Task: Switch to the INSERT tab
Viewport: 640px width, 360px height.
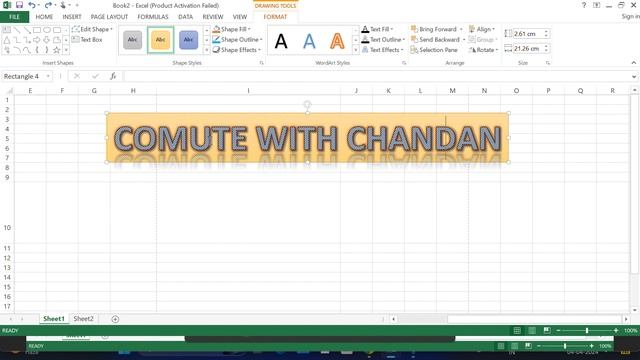Action: [72, 17]
